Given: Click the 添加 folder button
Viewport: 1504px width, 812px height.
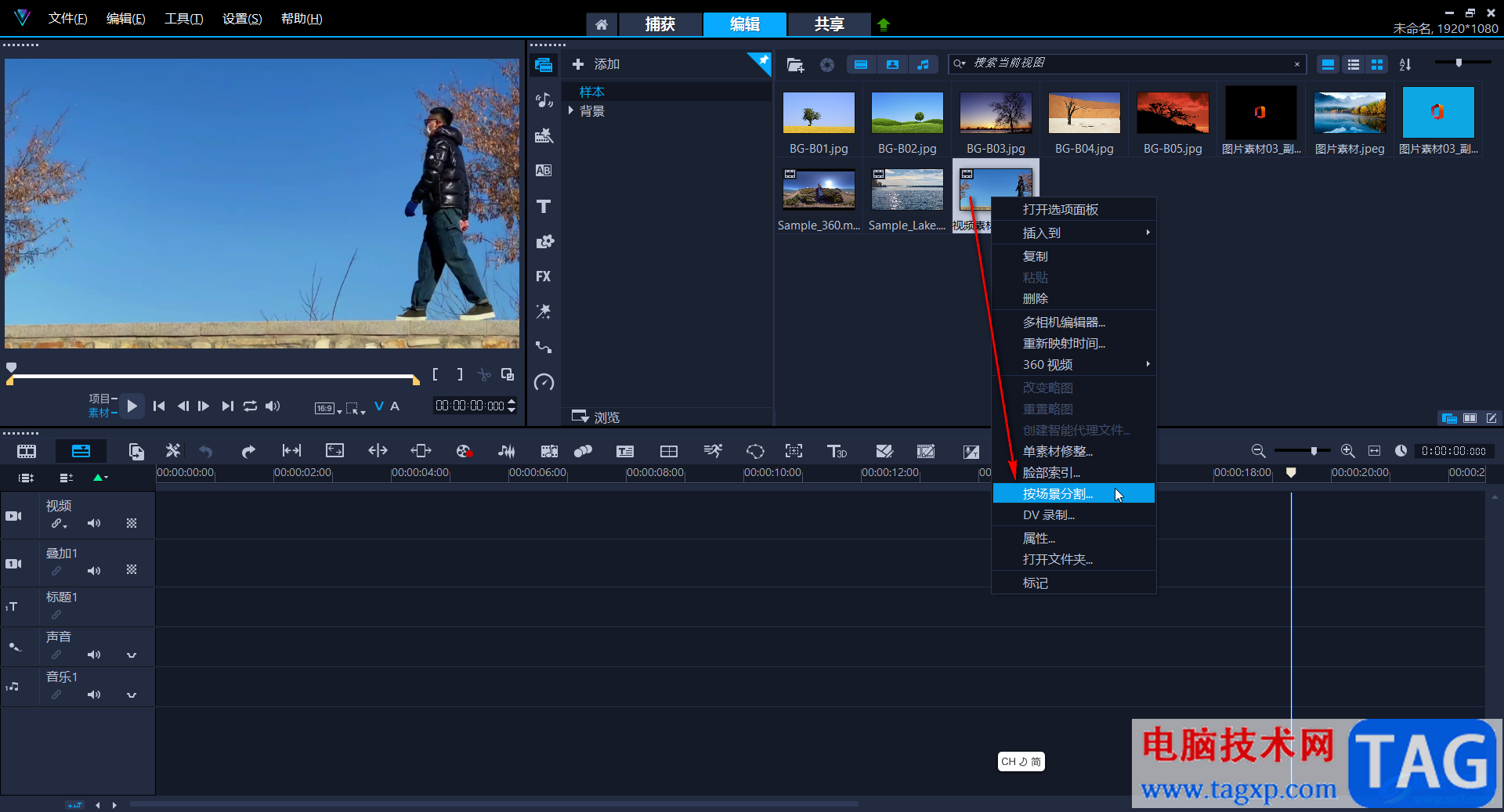Looking at the screenshot, I should point(596,64).
